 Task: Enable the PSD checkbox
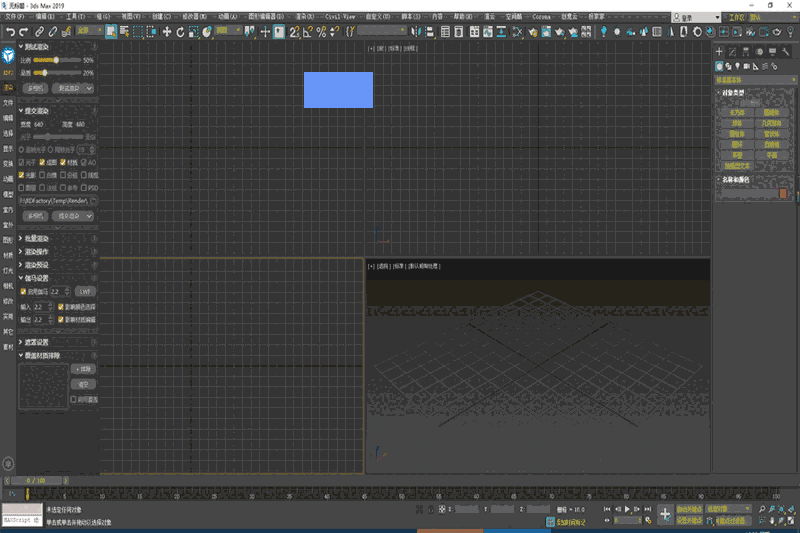coord(84,187)
